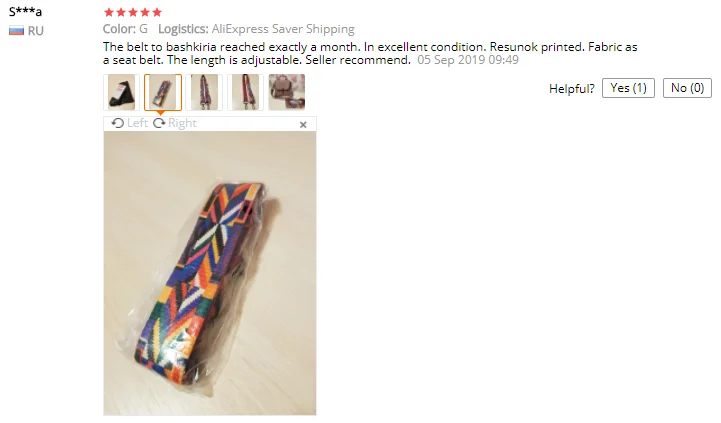Click the Left rotate label
721x423 pixels.
pyautogui.click(x=137, y=123)
